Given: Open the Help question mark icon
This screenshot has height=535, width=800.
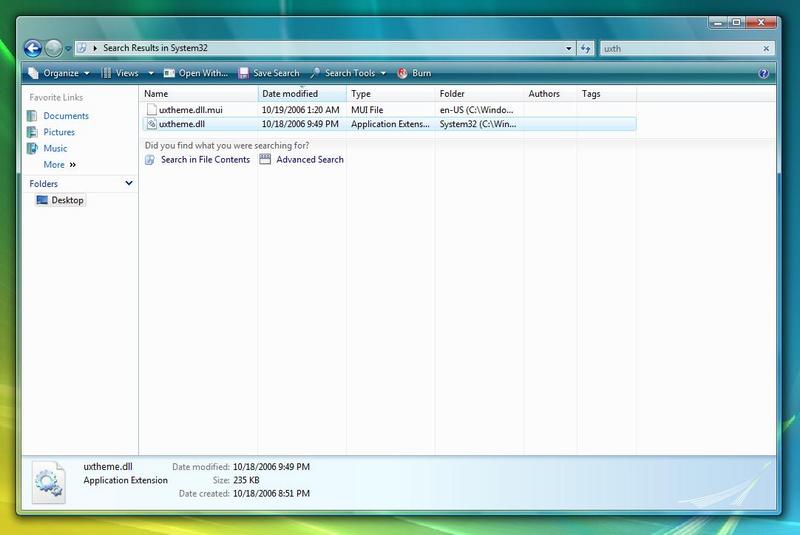Looking at the screenshot, I should coord(763,73).
